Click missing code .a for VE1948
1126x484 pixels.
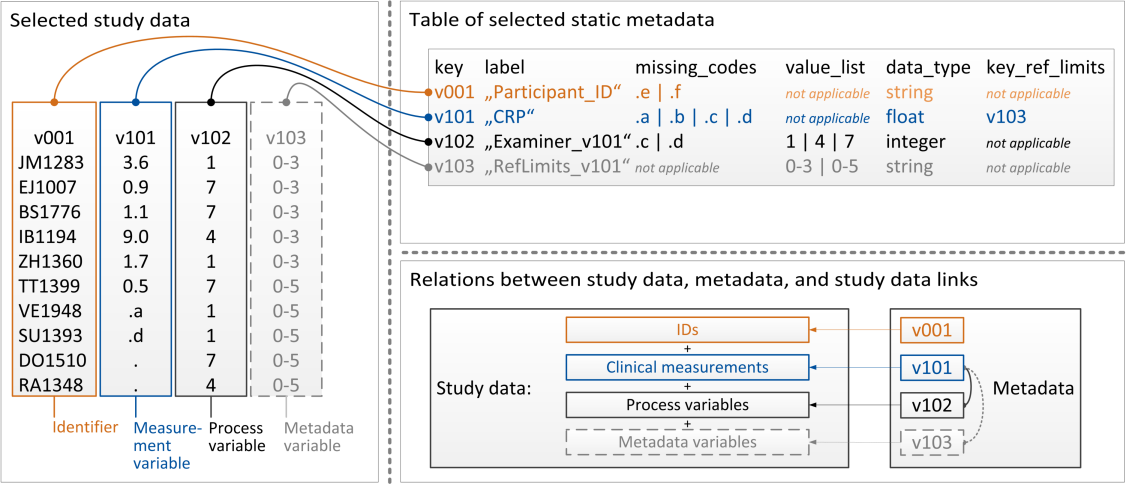pyautogui.click(x=136, y=312)
